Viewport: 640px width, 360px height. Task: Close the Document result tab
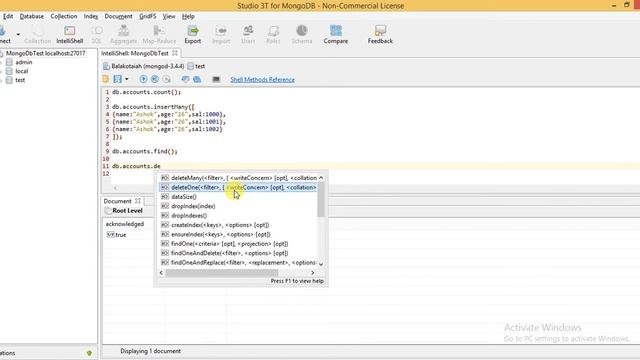pyautogui.click(x=138, y=201)
